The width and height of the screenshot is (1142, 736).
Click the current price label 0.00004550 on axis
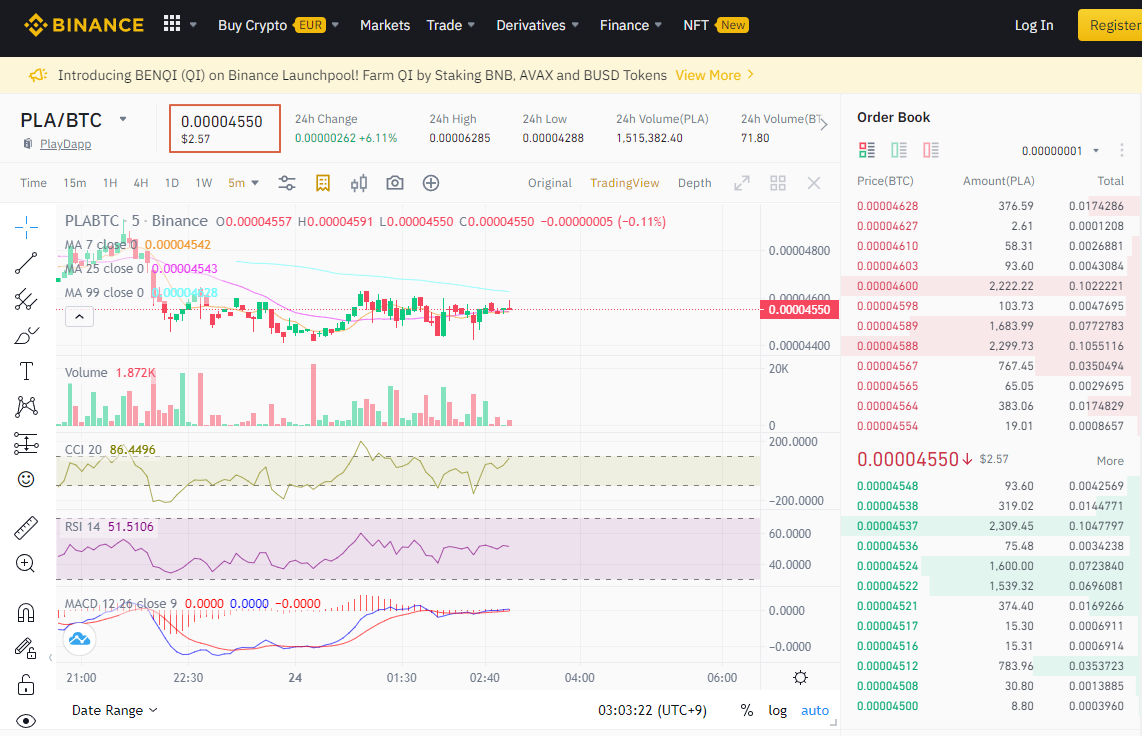click(x=800, y=309)
